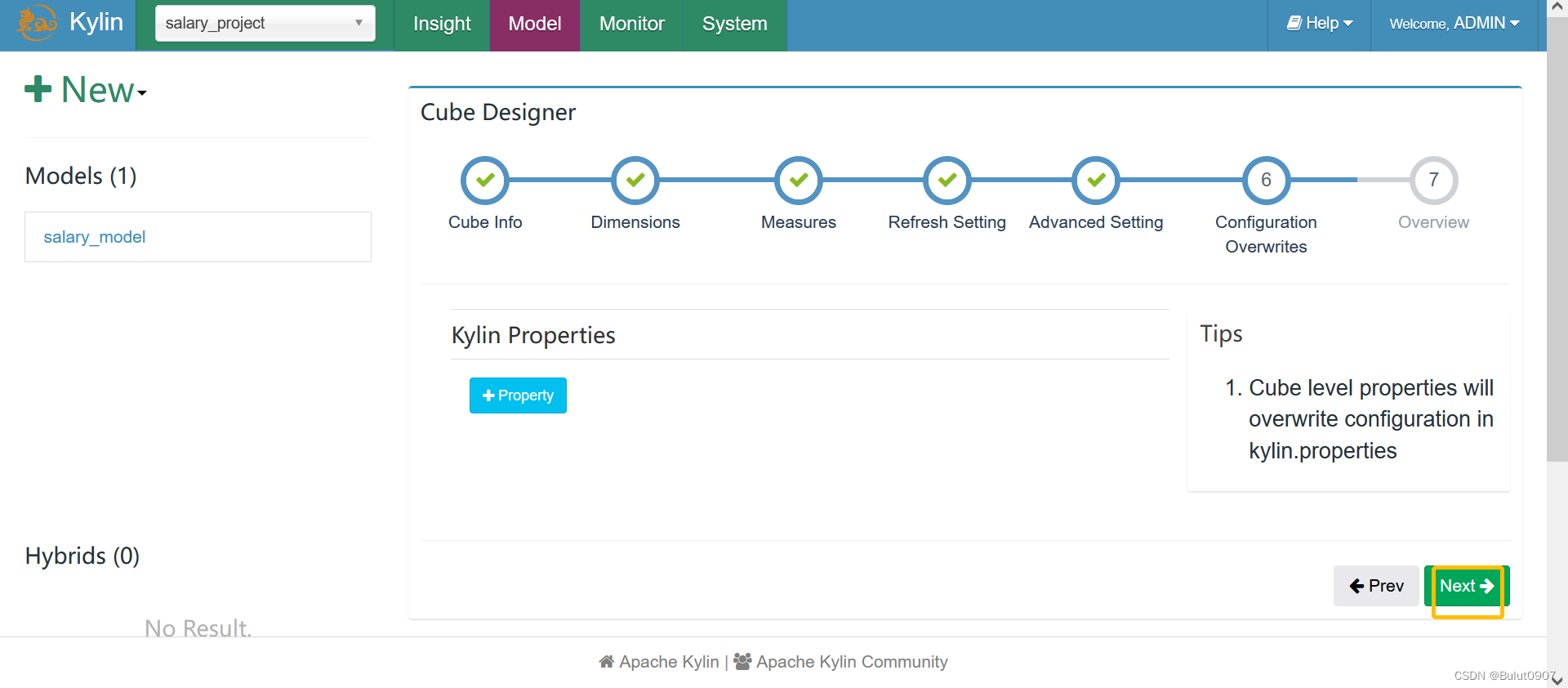Open the Welcome ADMIN user menu

pyautogui.click(x=1454, y=23)
